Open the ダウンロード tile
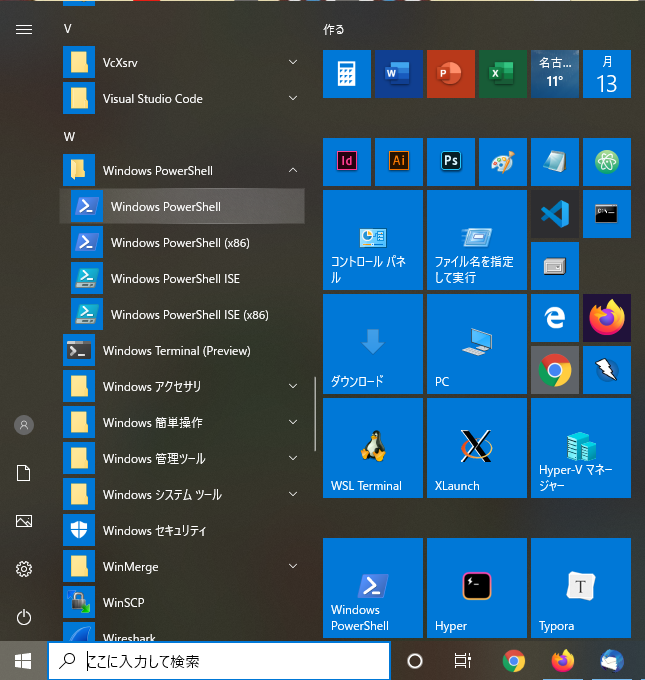 pos(373,344)
